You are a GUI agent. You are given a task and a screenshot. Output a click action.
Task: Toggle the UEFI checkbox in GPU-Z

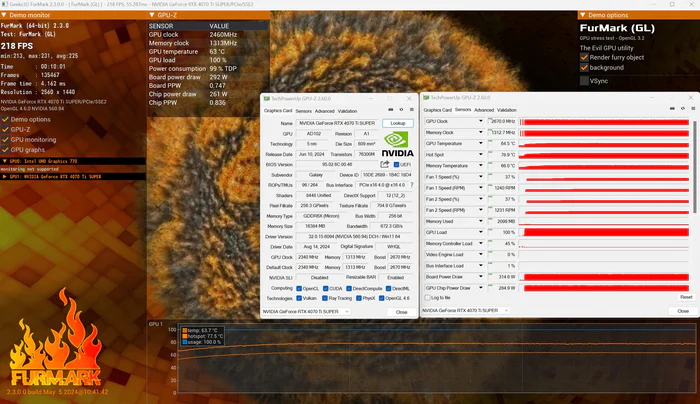pyautogui.click(x=396, y=165)
